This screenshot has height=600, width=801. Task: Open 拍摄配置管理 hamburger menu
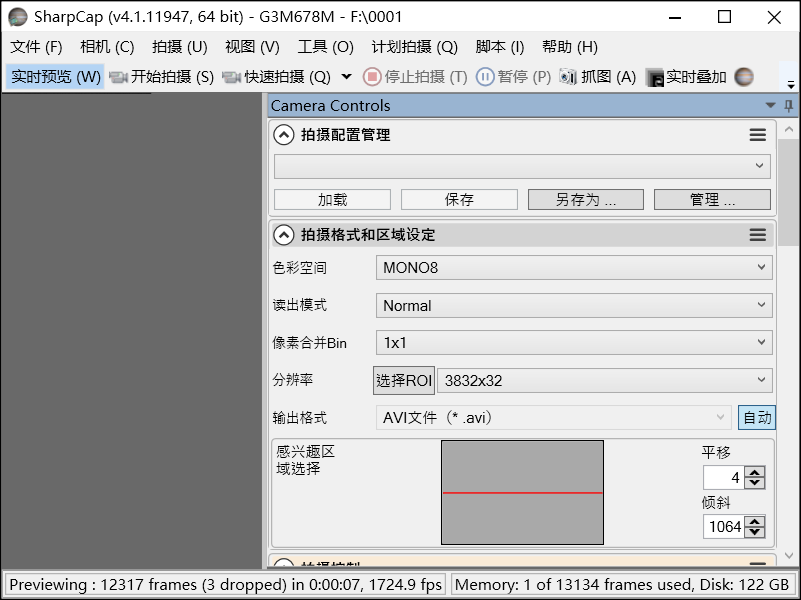[758, 135]
